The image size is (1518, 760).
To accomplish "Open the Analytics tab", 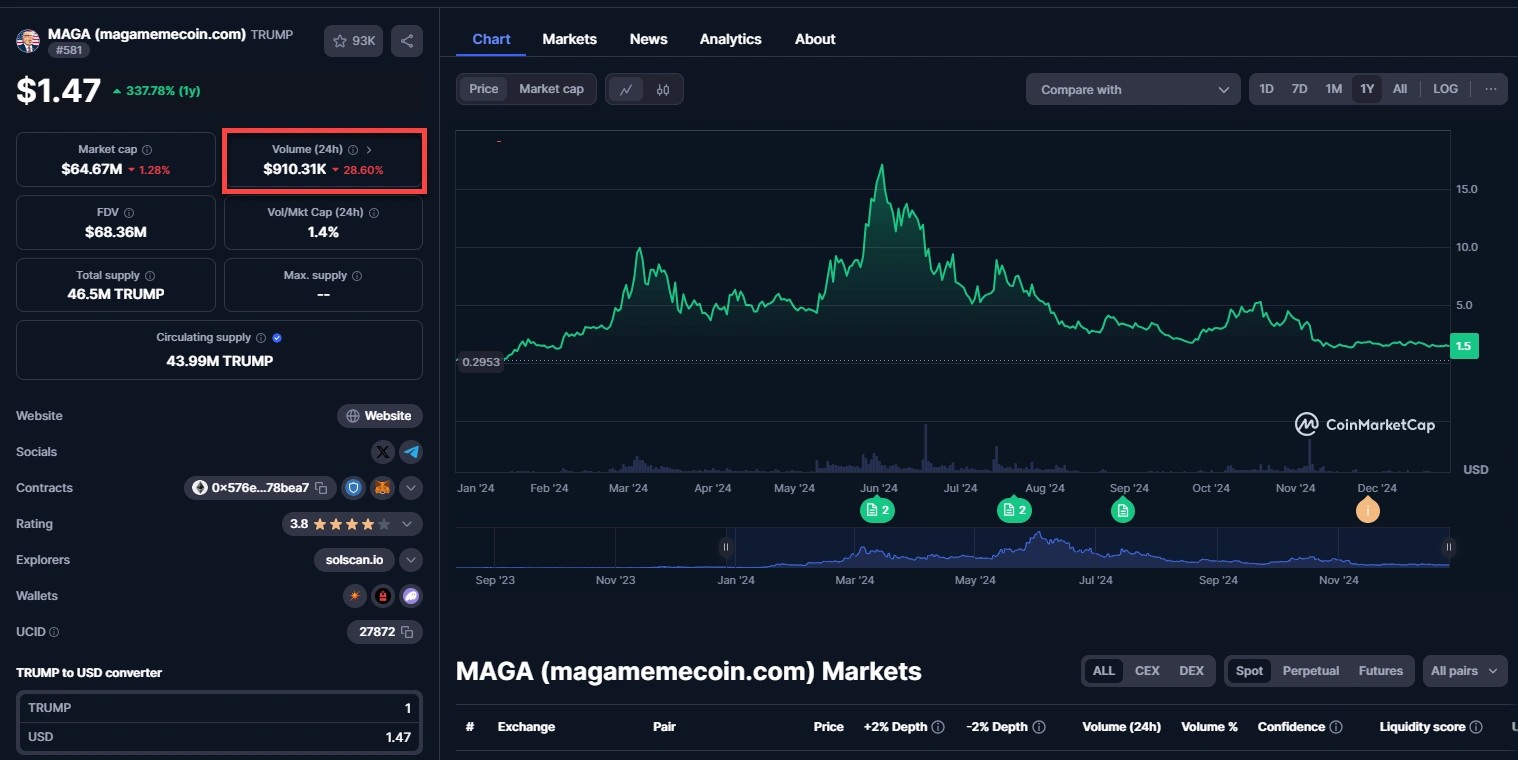I will pyautogui.click(x=730, y=39).
